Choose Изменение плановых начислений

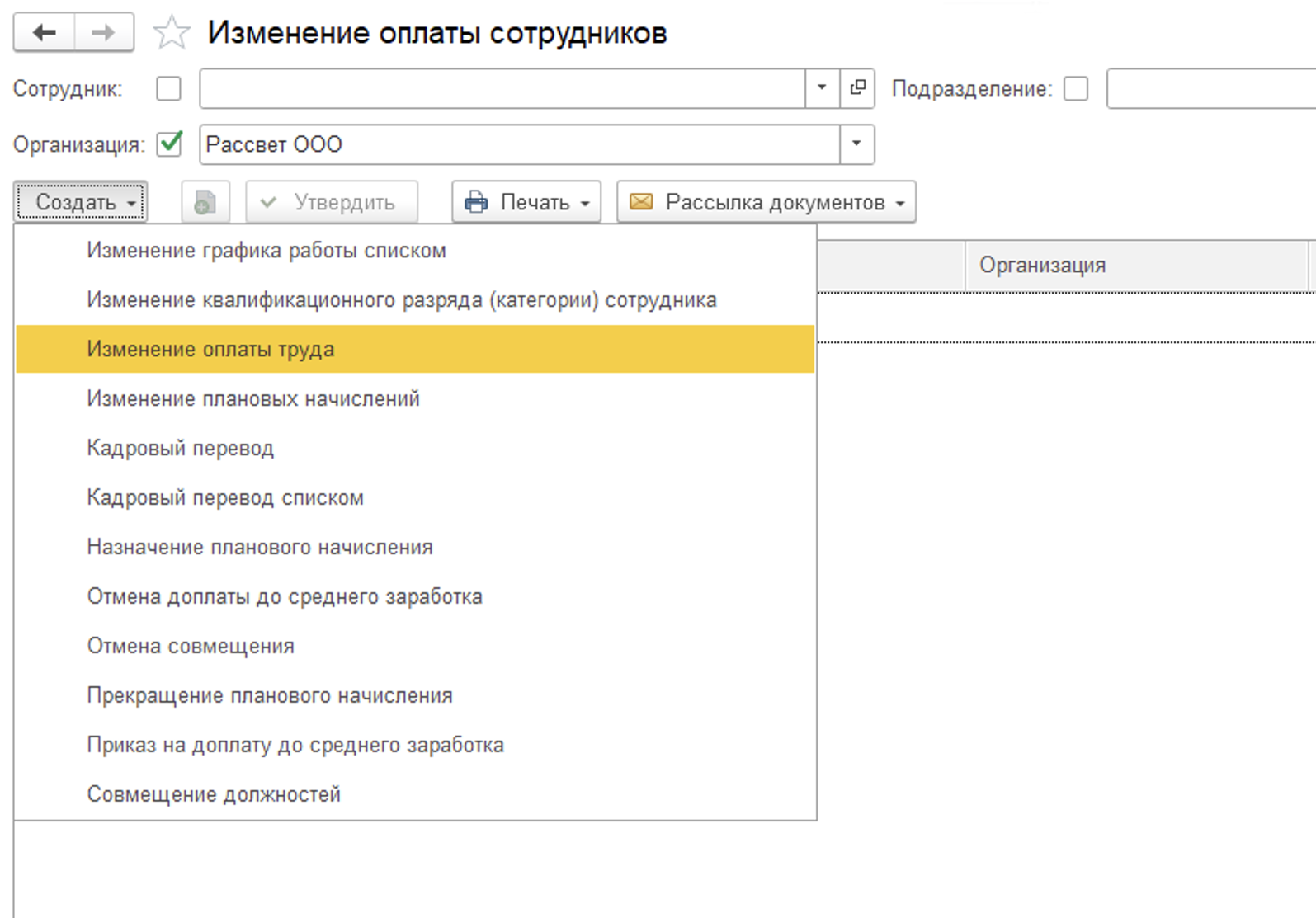click(415, 399)
